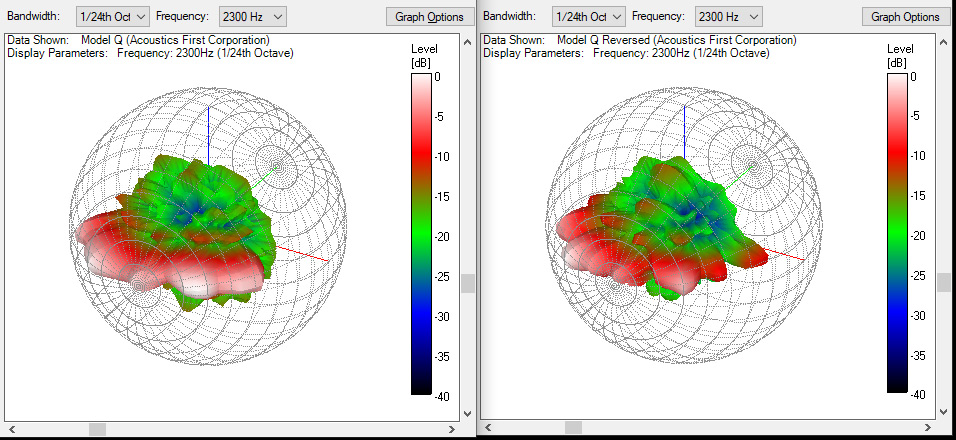
Task: Click Graph Options in the left panel
Action: (430, 17)
